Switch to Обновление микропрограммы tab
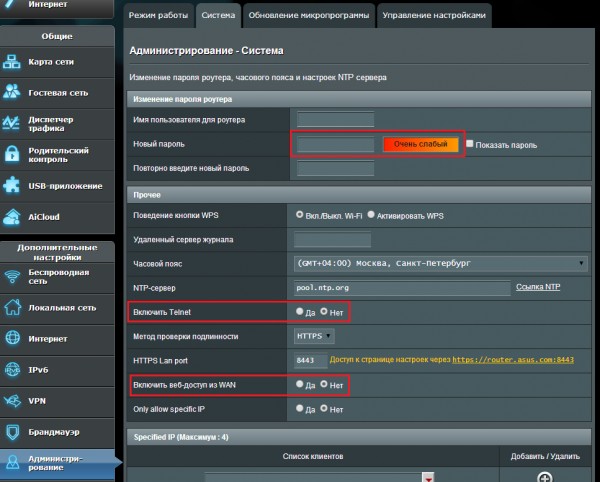The image size is (600, 482). coord(308,16)
